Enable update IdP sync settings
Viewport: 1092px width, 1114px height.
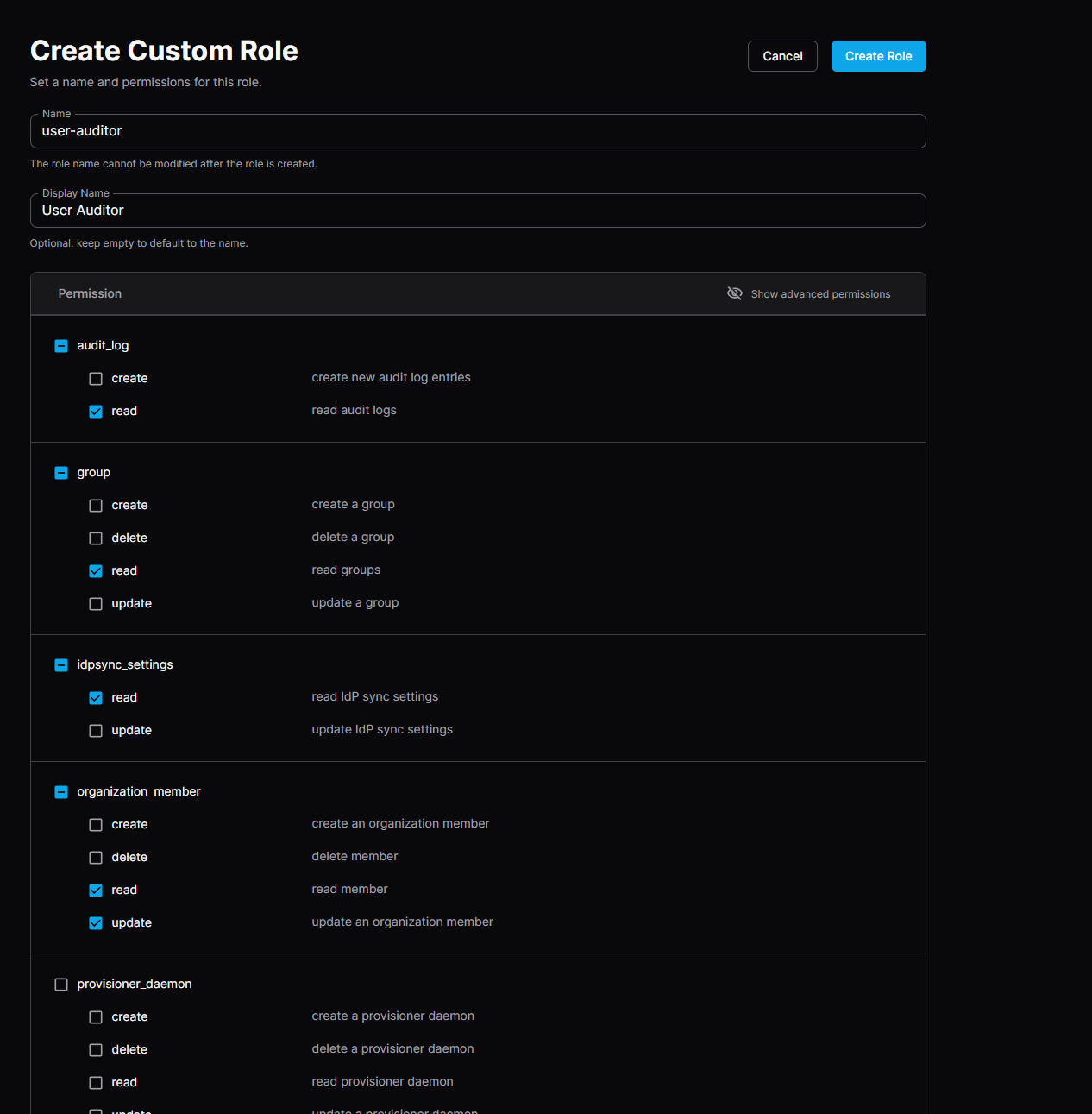tap(95, 730)
